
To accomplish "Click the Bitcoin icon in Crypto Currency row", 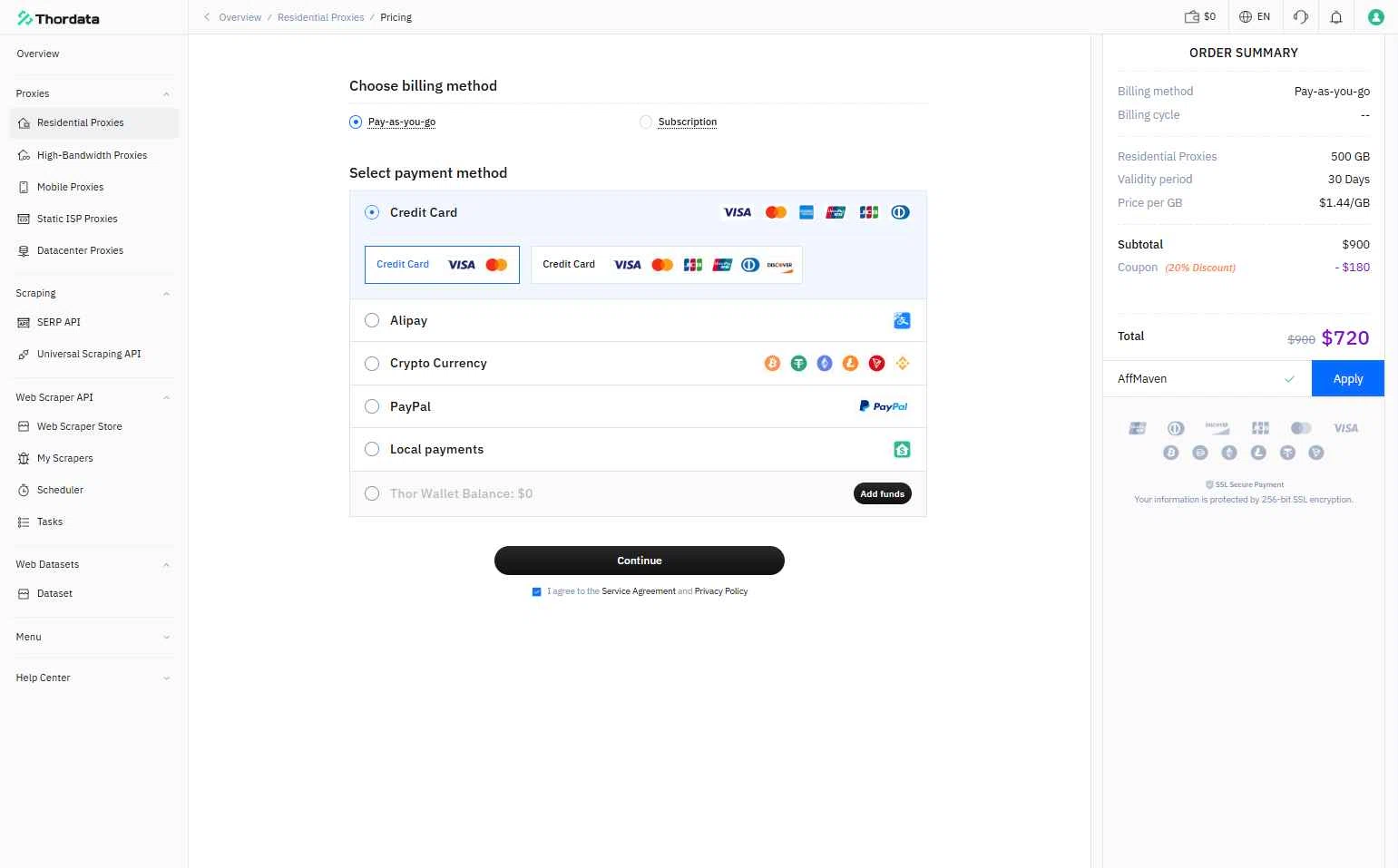I will 772,364.
